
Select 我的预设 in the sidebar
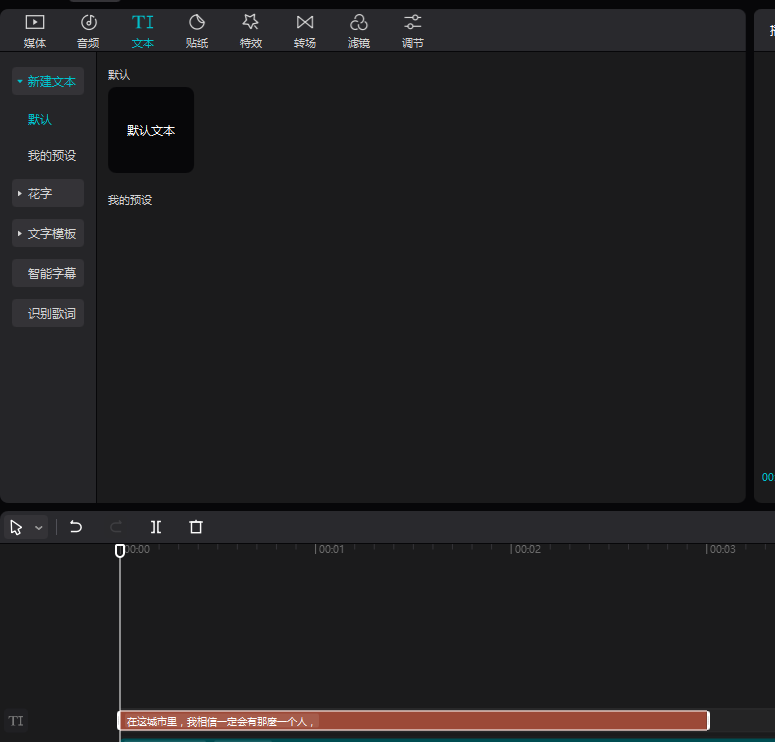[x=52, y=156]
